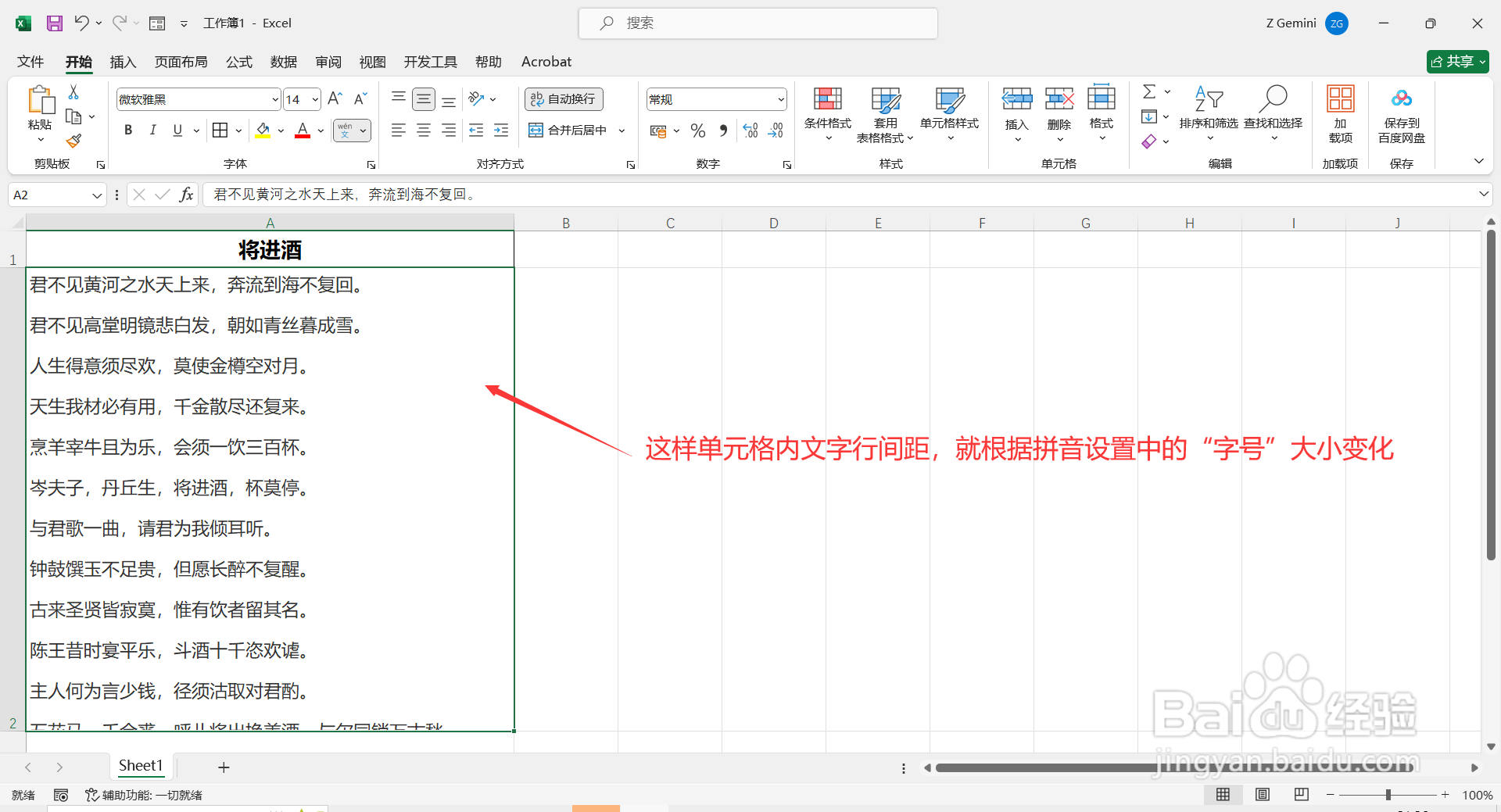The height and width of the screenshot is (812, 1501).
Task: Select the Format Painter icon
Action: click(x=73, y=141)
